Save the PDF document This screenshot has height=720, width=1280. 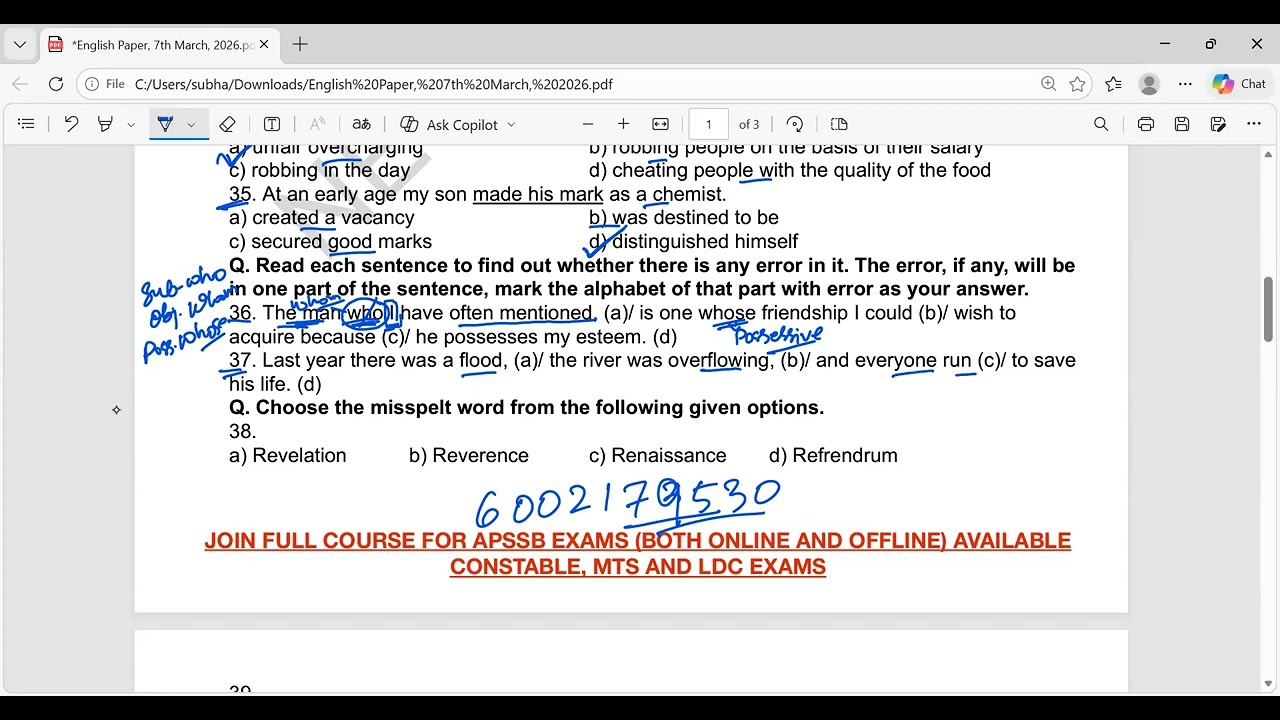[x=1182, y=124]
